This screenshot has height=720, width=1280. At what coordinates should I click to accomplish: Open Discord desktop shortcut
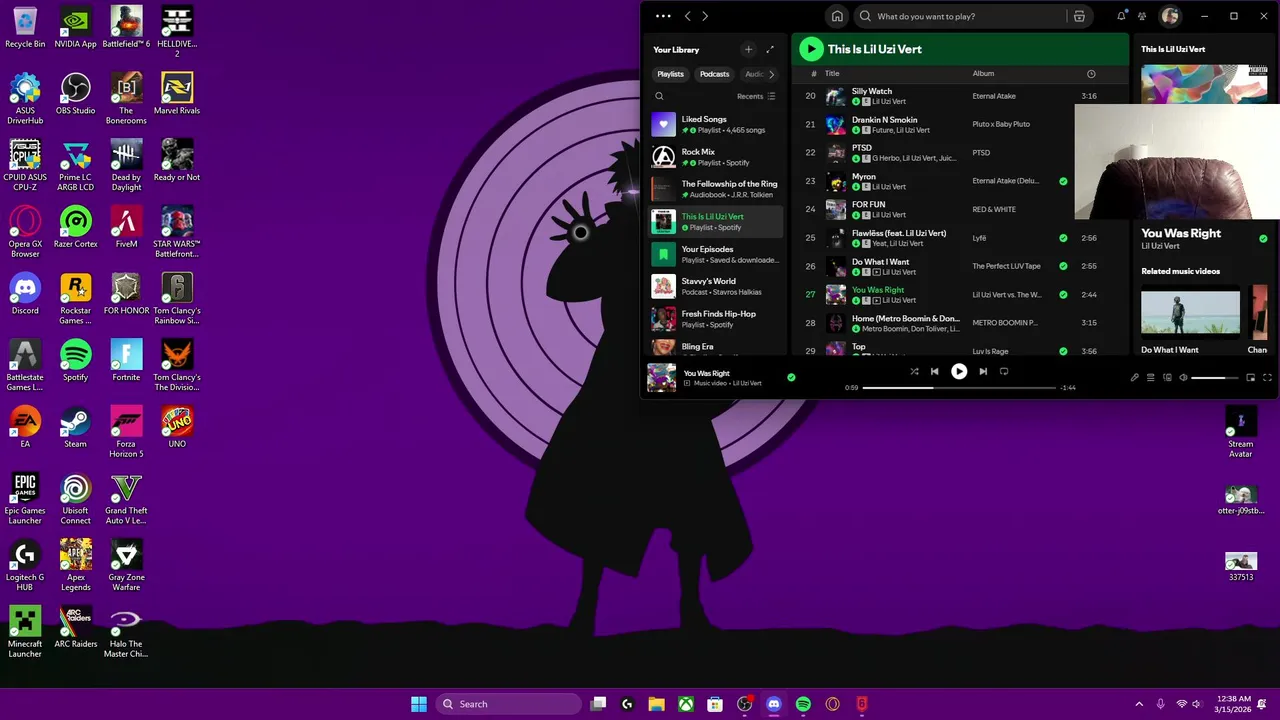25,294
